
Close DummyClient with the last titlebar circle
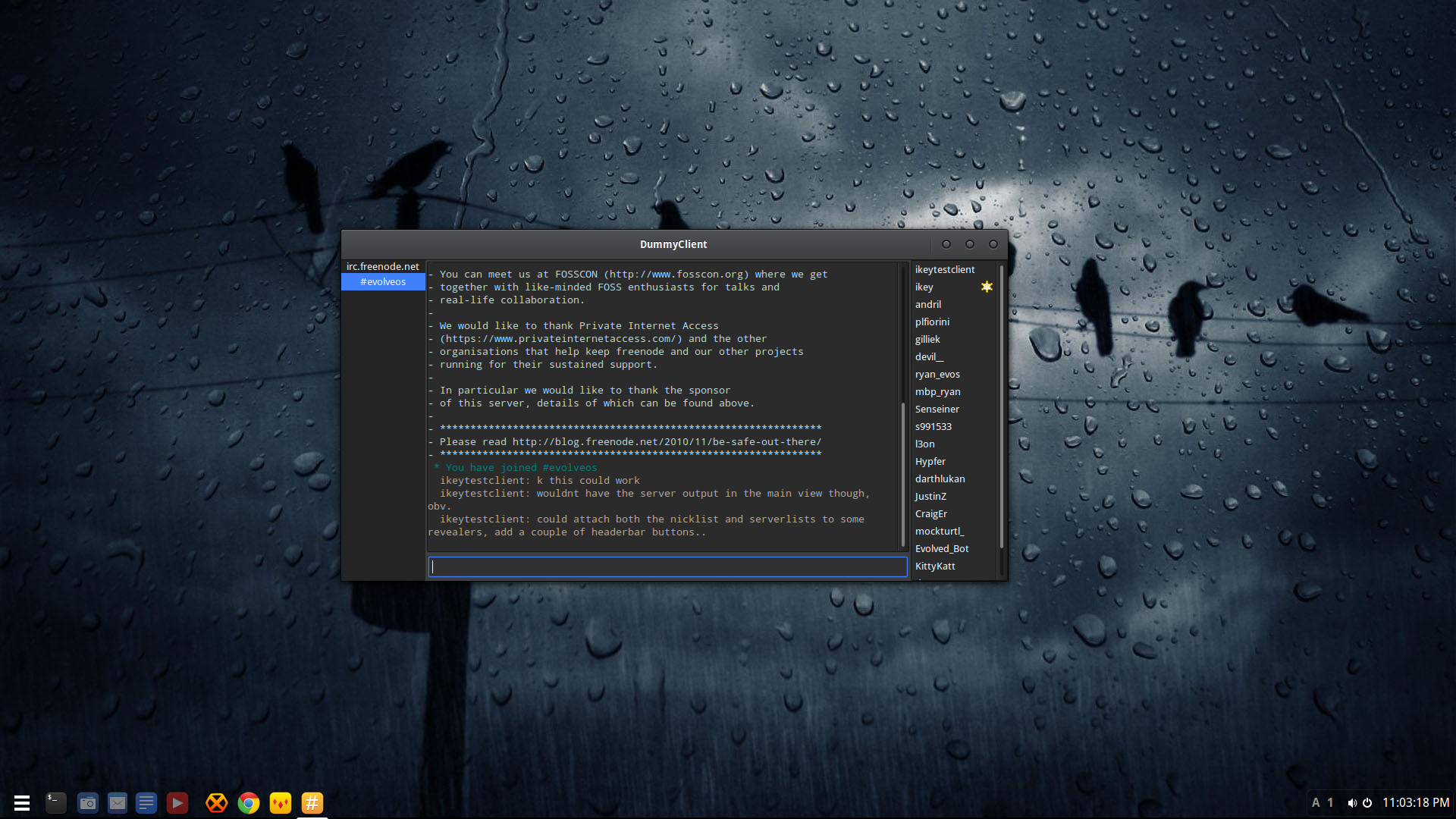pos(993,244)
